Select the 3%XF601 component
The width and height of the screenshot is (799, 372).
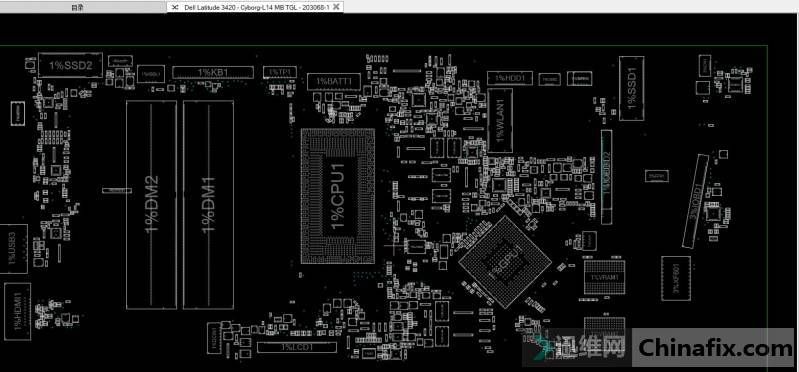point(676,278)
